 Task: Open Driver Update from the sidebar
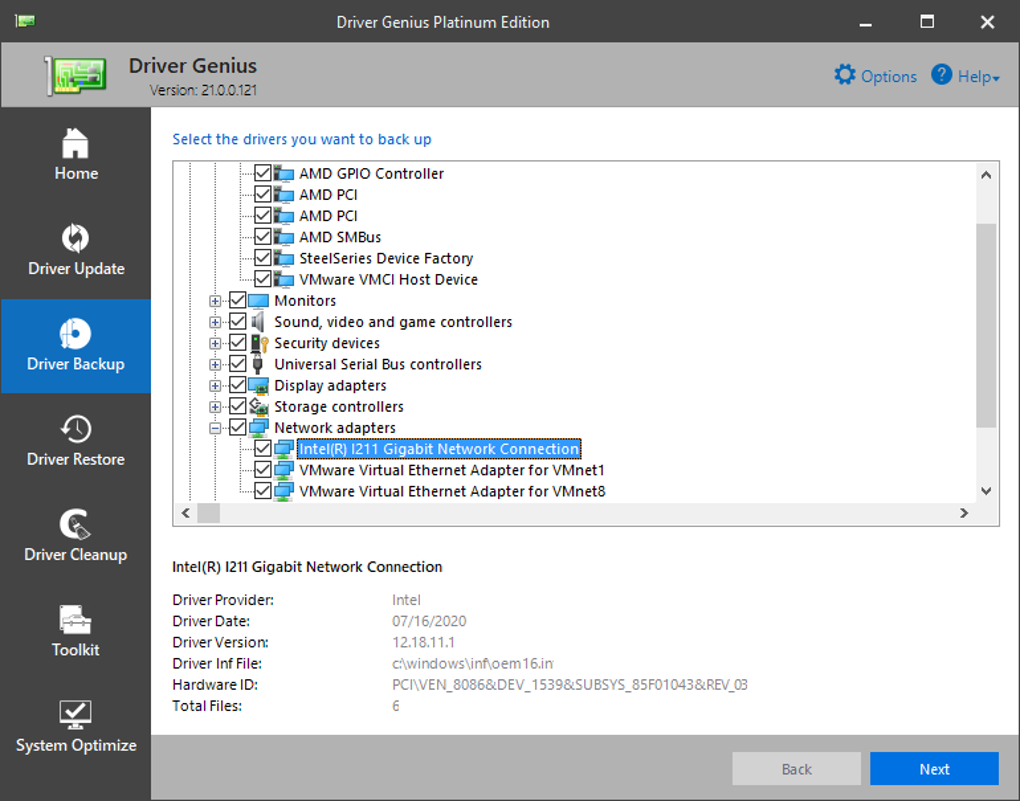76,239
